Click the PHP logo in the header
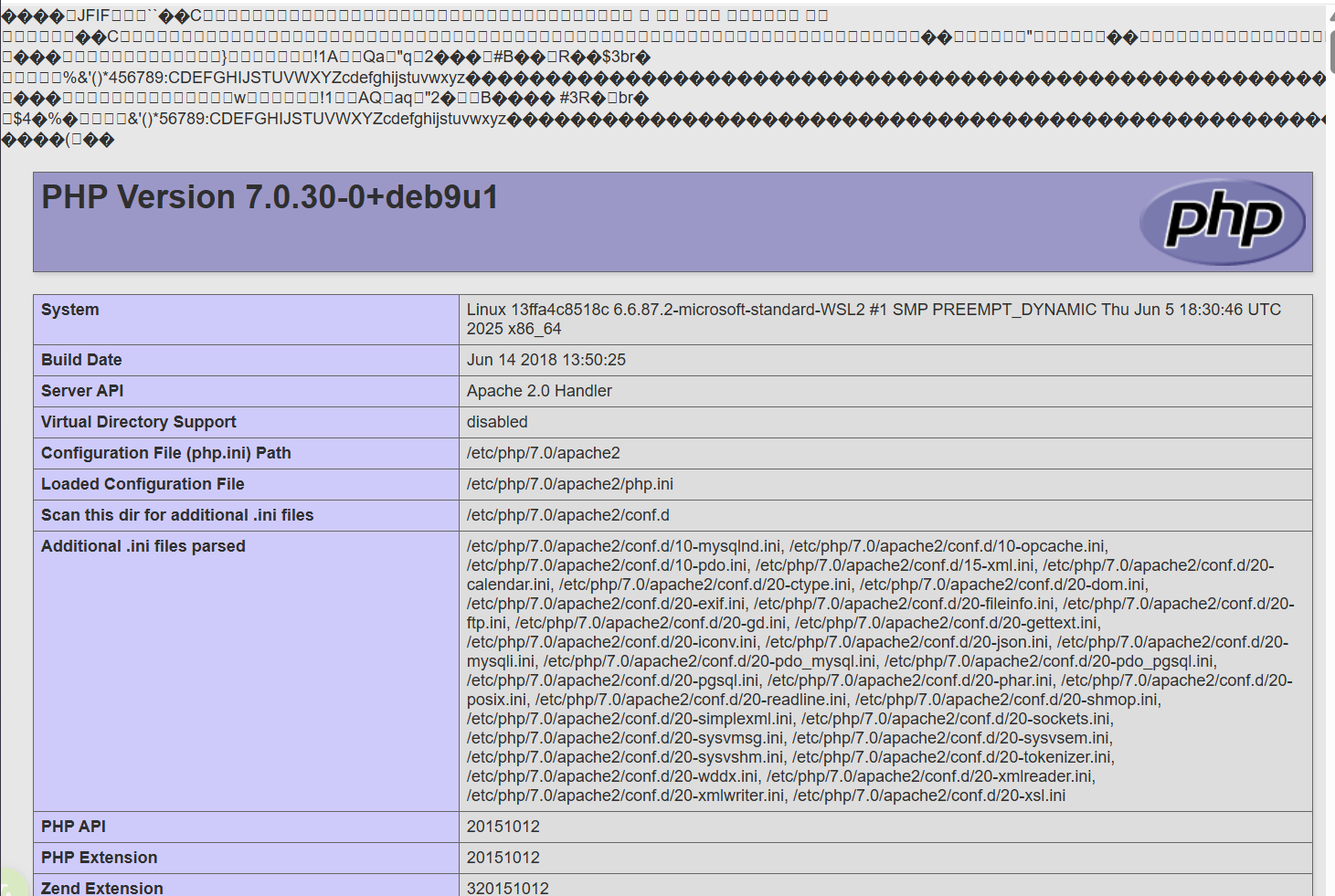 click(x=1223, y=222)
